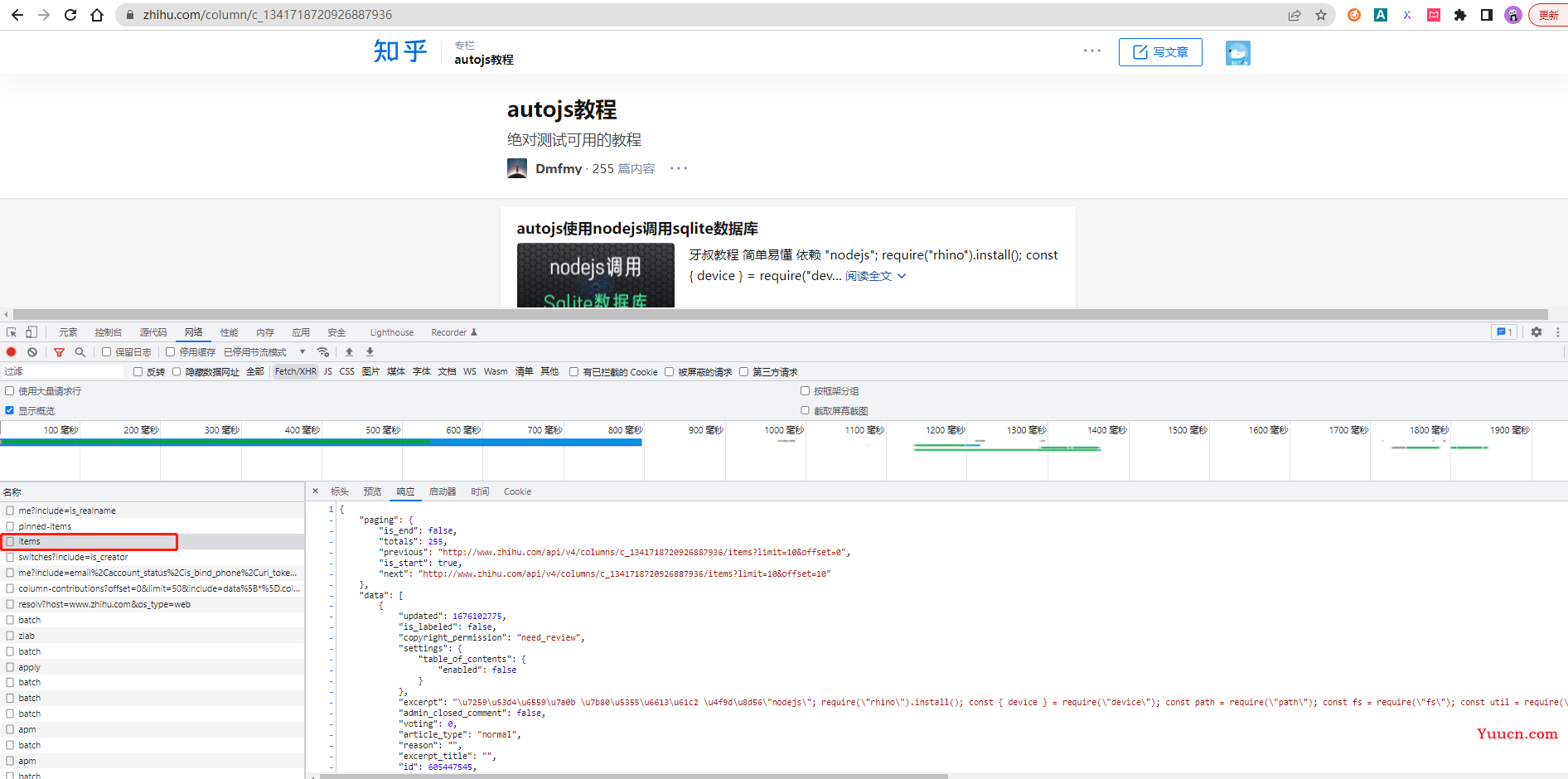Open the browser home page icon
Viewport: 1568px width, 779px height.
[97, 15]
